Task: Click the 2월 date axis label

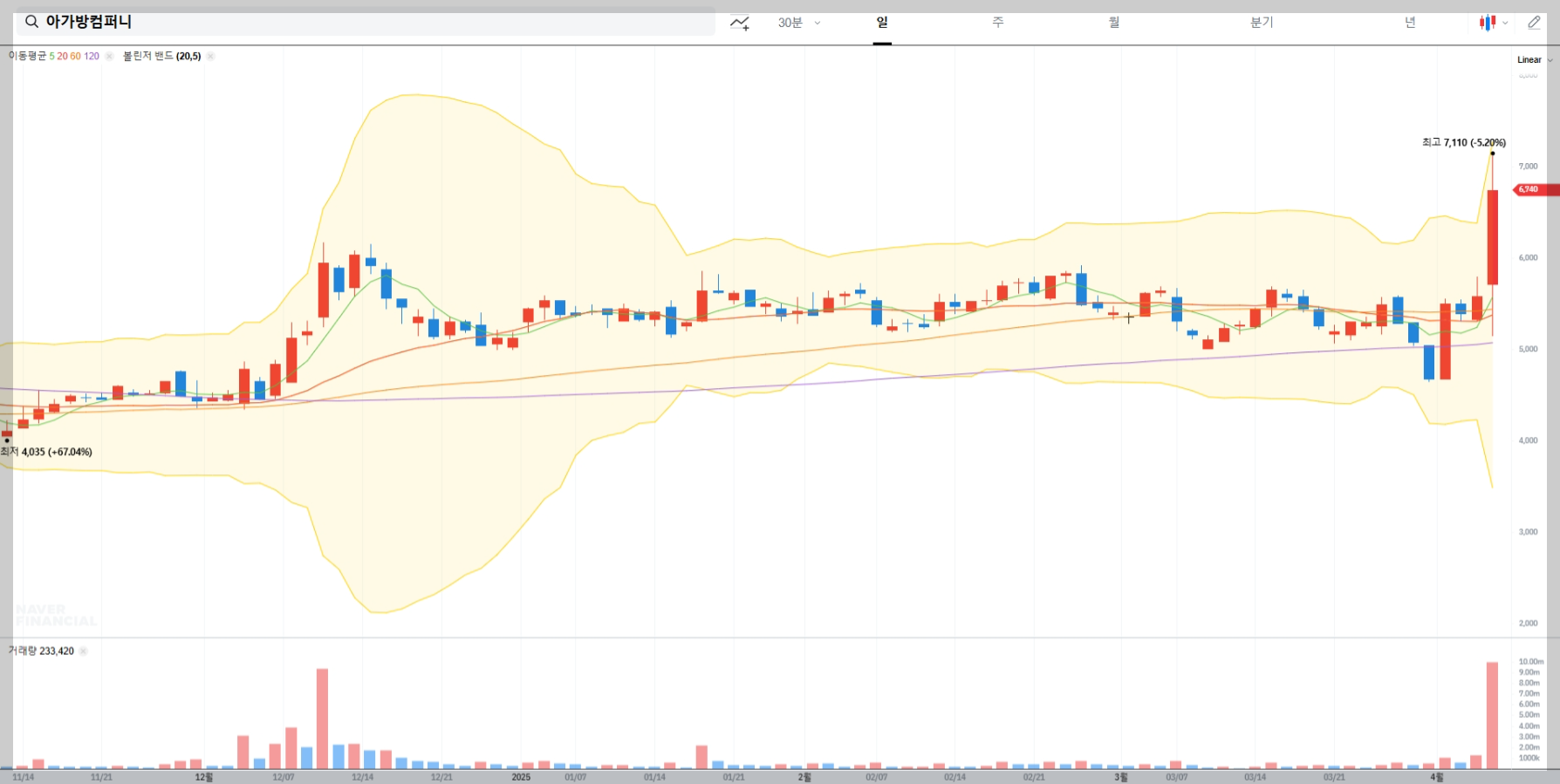Action: [x=804, y=777]
